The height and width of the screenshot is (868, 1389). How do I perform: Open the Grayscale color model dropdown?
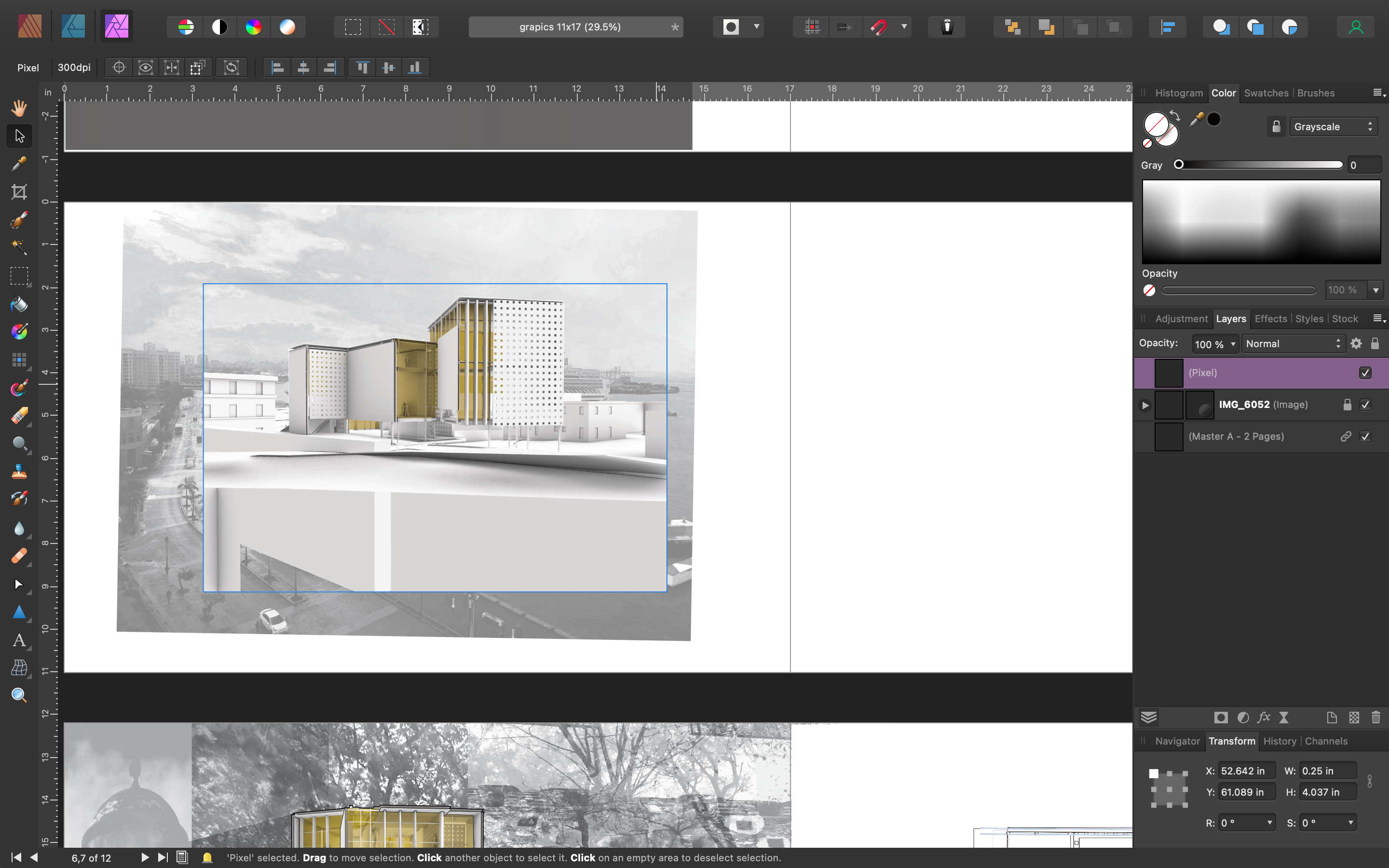coord(1332,127)
